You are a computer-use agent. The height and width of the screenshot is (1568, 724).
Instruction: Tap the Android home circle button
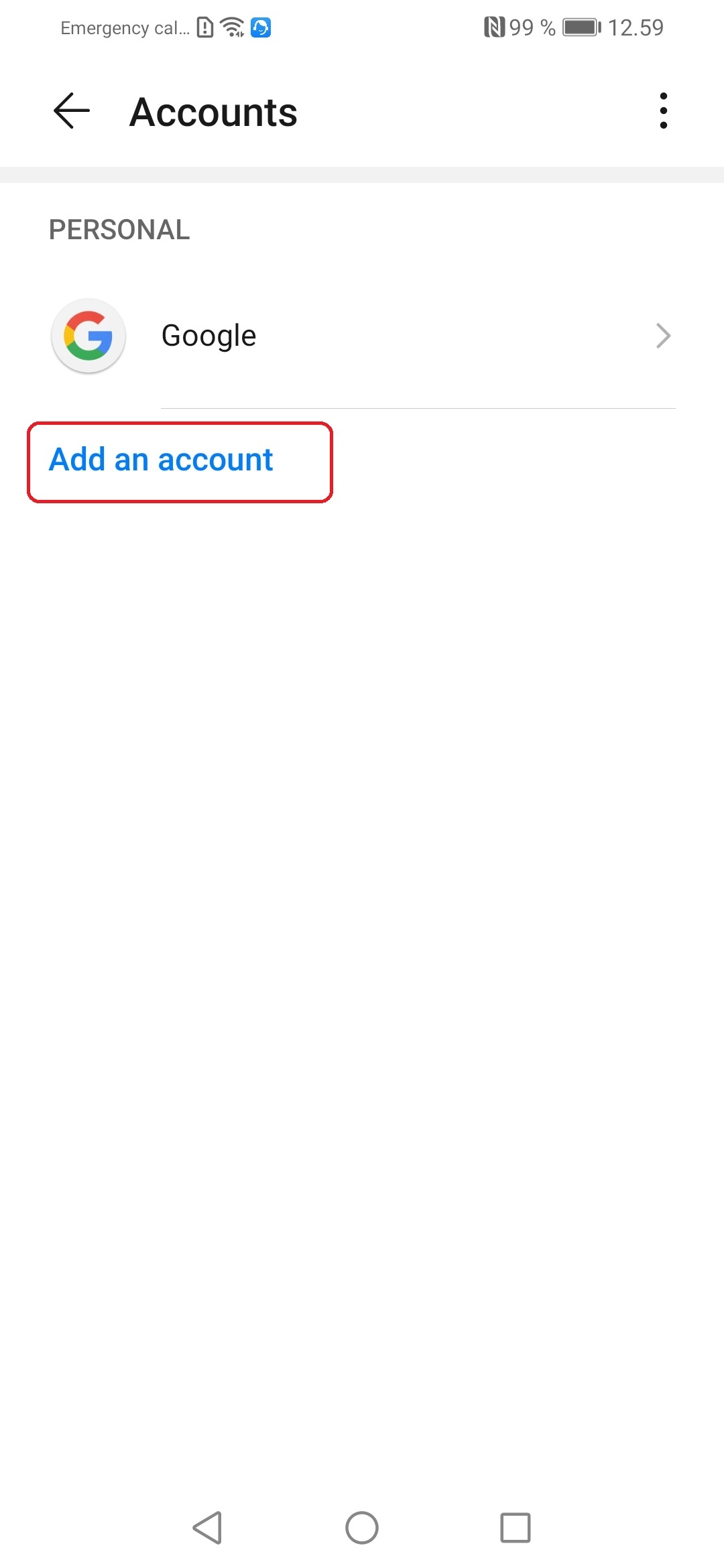362,1528
